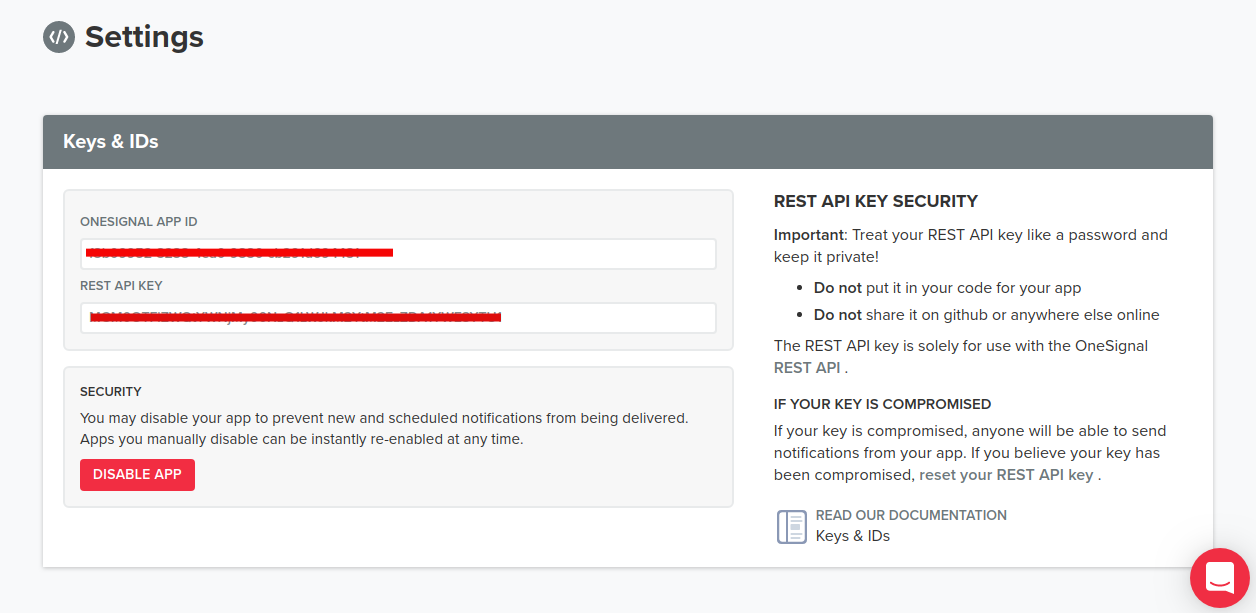Image resolution: width=1256 pixels, height=613 pixels.
Task: Open the REST API link
Action: 807,367
